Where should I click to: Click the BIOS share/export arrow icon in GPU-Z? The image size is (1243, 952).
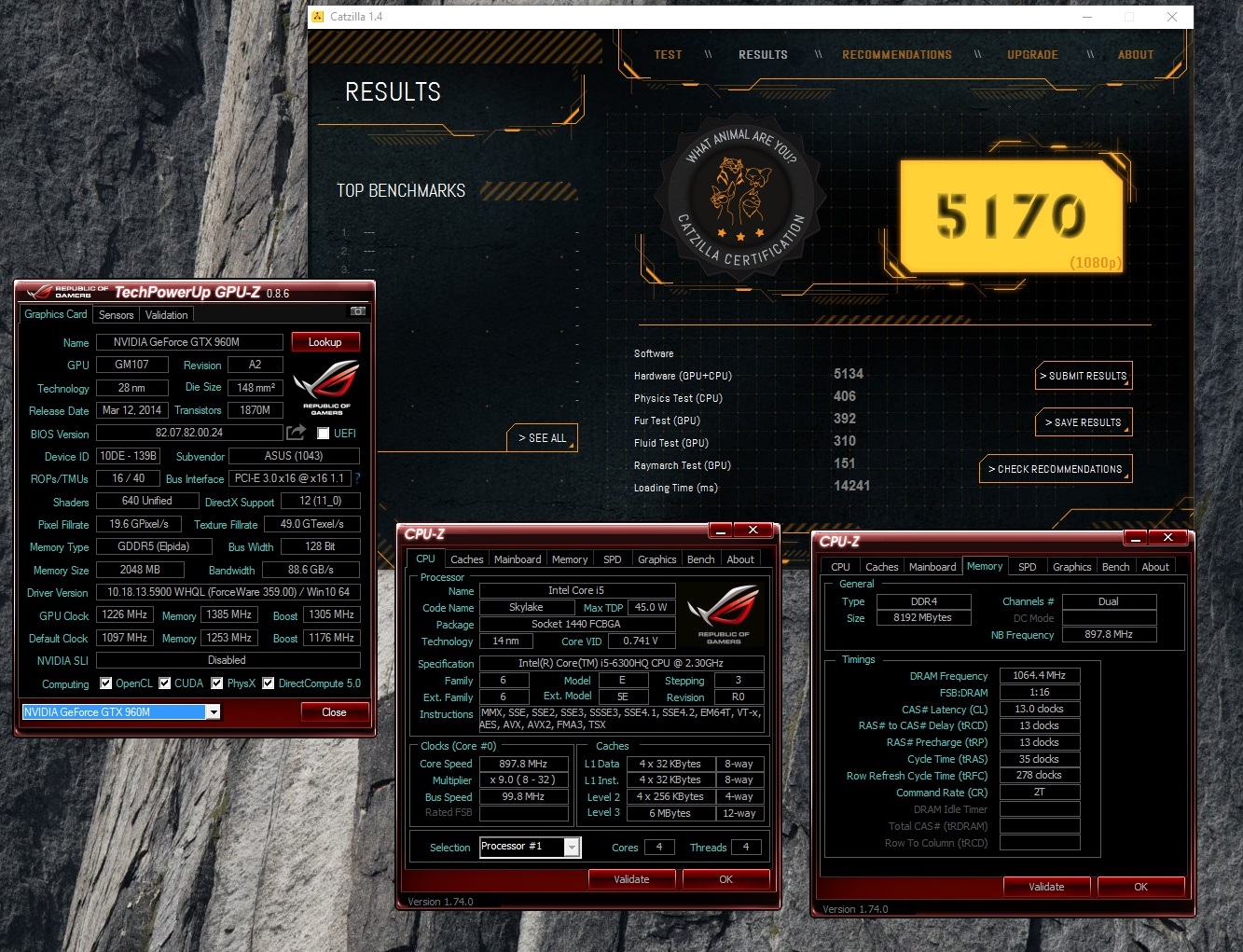click(x=296, y=433)
